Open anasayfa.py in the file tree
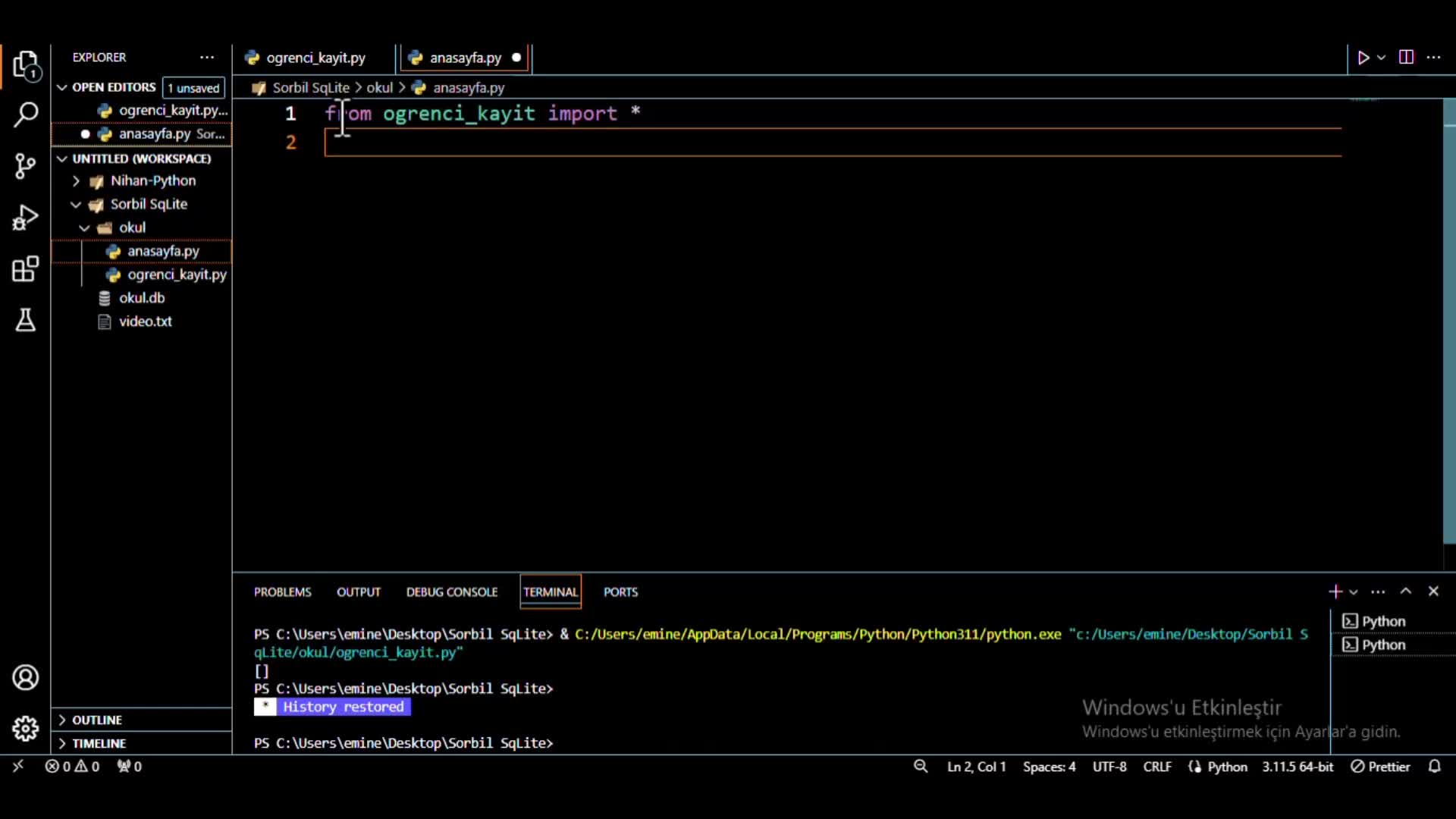Screen dimensions: 1456x819 [142, 251]
